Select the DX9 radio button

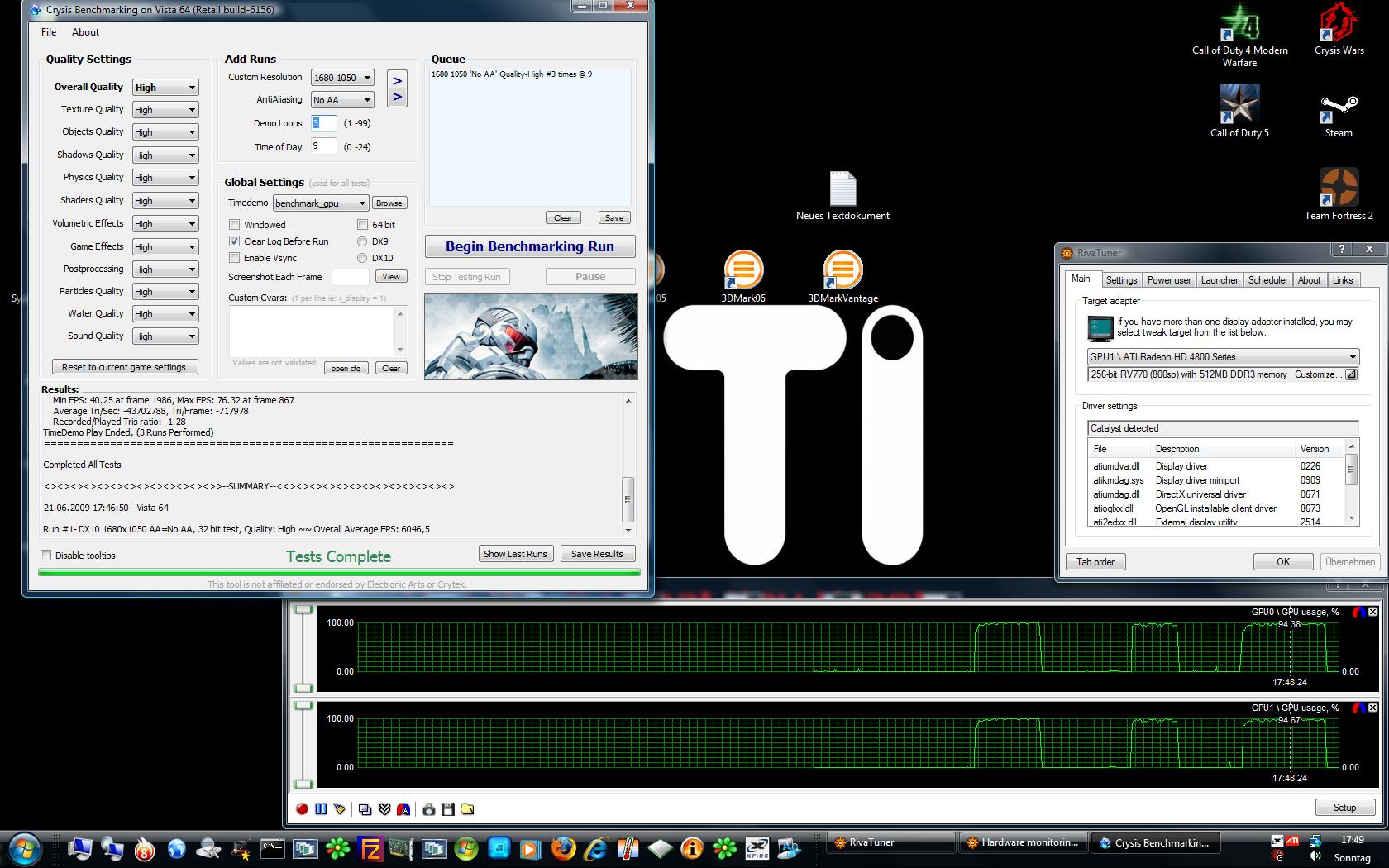(362, 241)
